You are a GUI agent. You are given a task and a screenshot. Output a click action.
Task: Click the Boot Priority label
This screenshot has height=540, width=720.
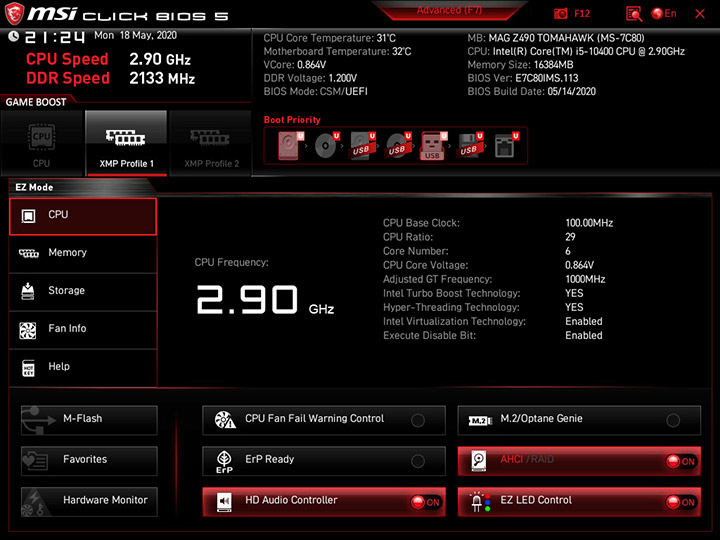292,120
